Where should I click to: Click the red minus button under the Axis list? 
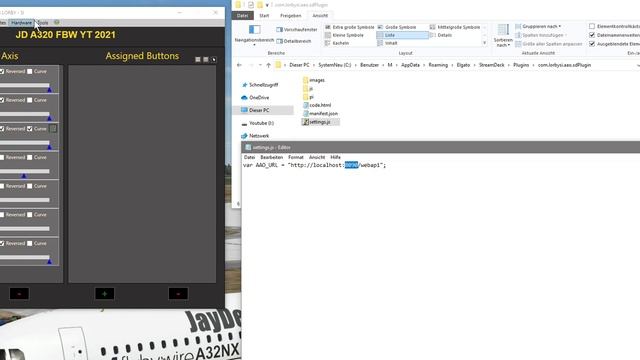(19, 293)
